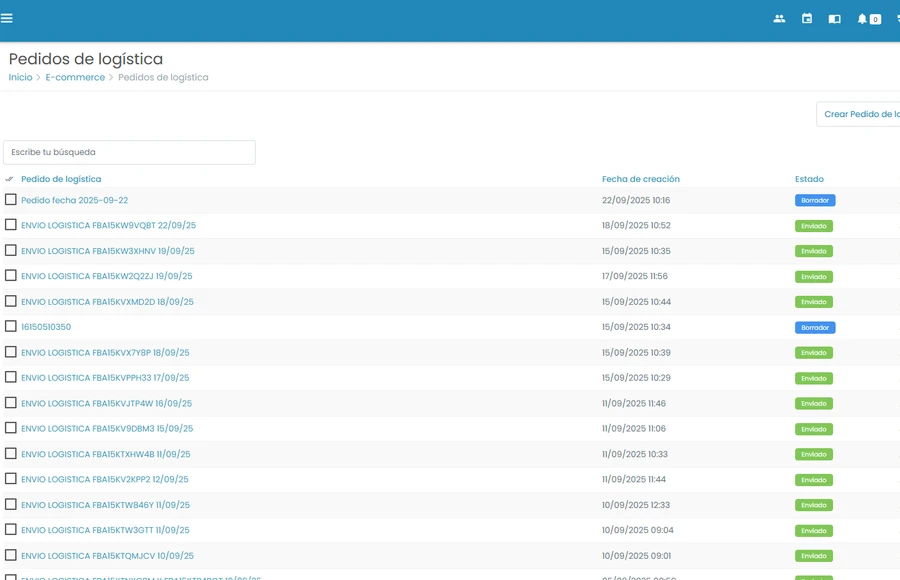Open ENVIO LOGISTICA FBA15KVXMD2D 18/09/25

[107, 302]
